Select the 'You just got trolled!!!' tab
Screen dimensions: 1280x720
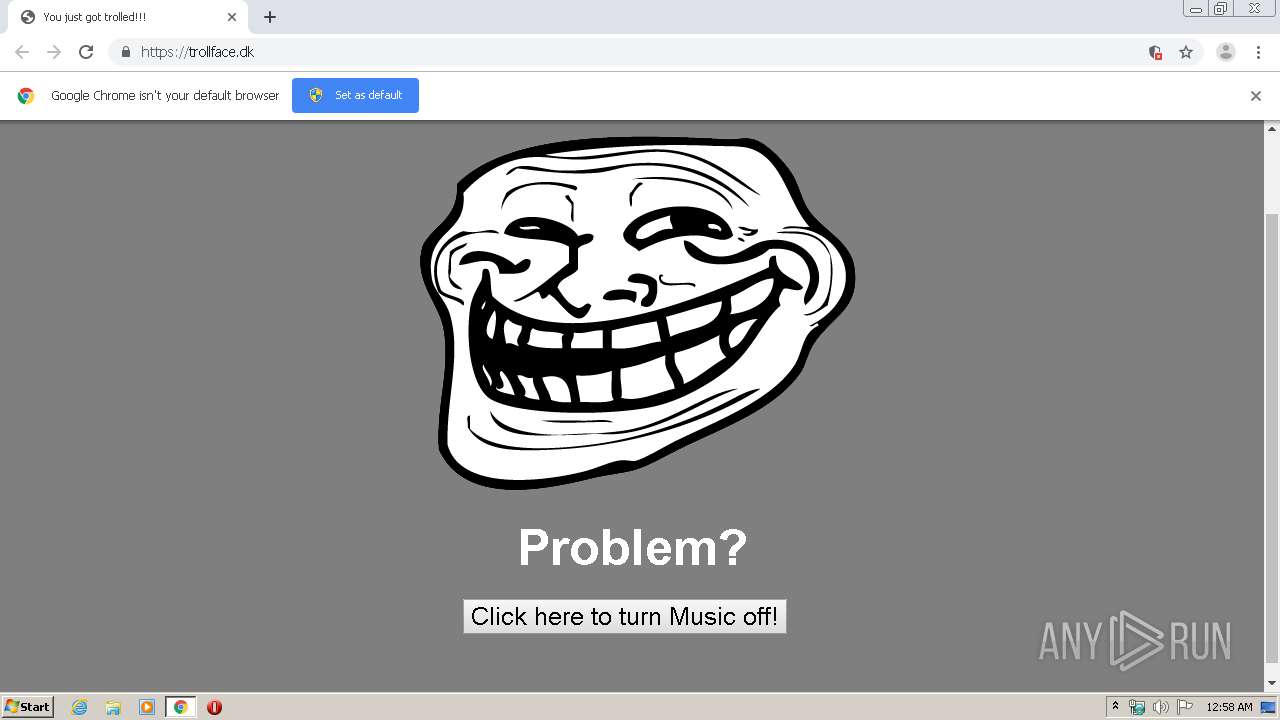127,17
